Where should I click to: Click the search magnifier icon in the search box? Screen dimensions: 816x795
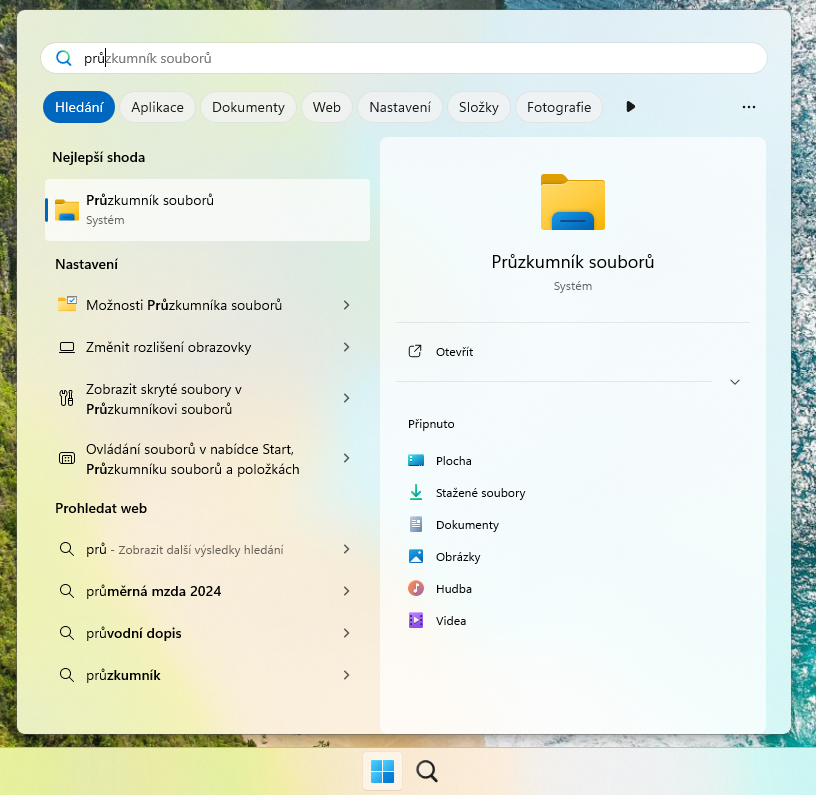click(63, 58)
